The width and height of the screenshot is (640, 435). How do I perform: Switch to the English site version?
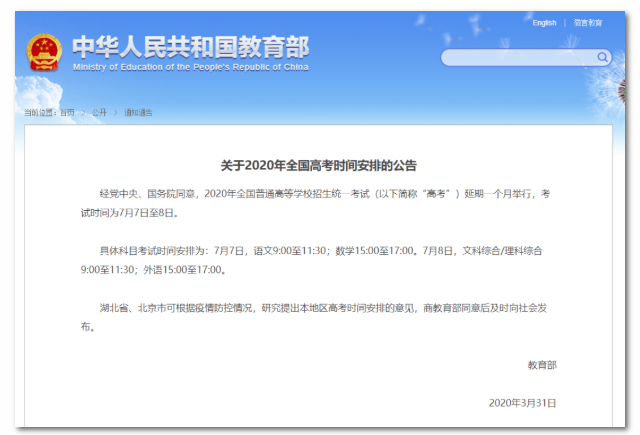(544, 23)
